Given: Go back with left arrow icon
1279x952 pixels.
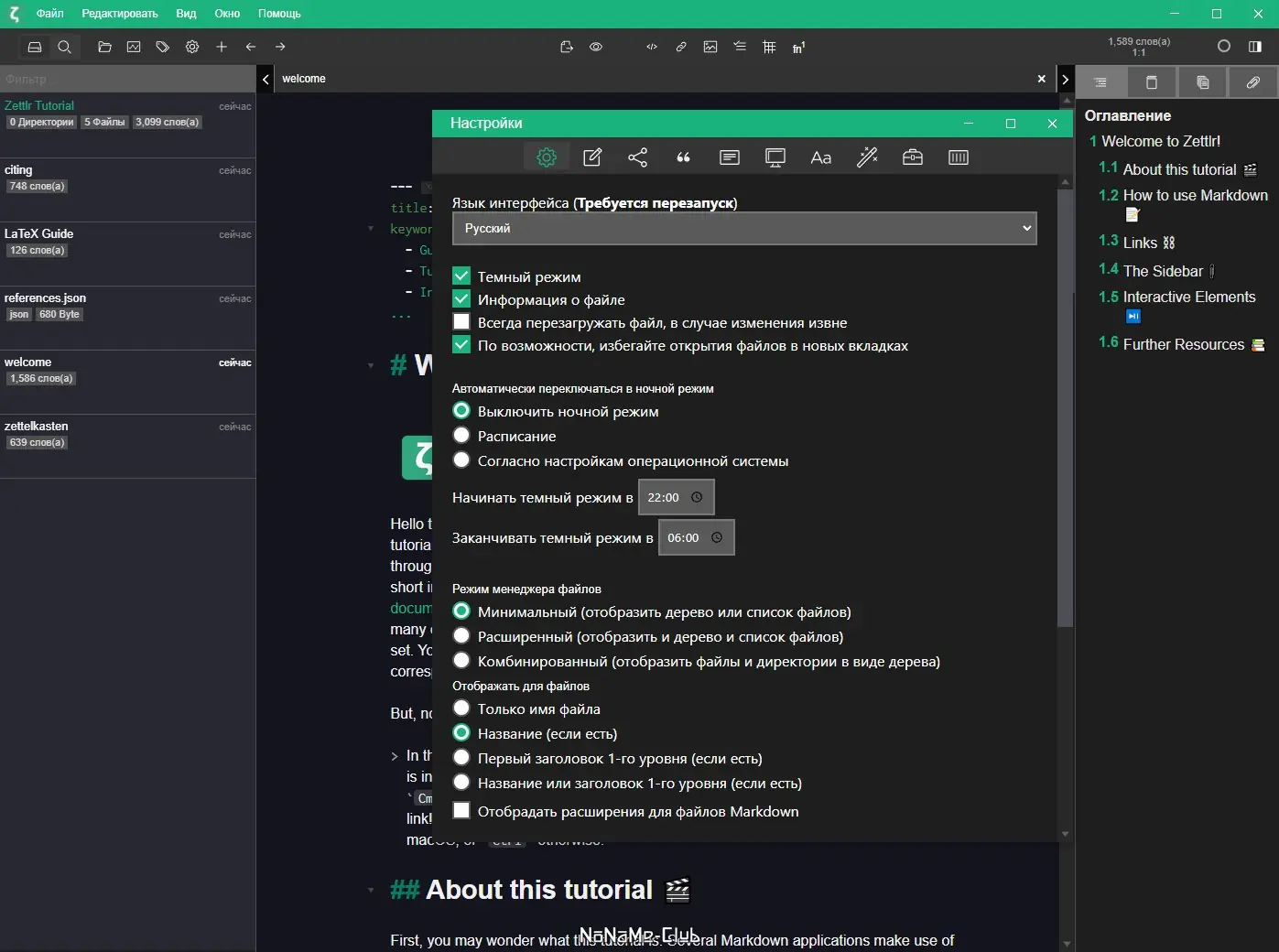Looking at the screenshot, I should tap(251, 47).
